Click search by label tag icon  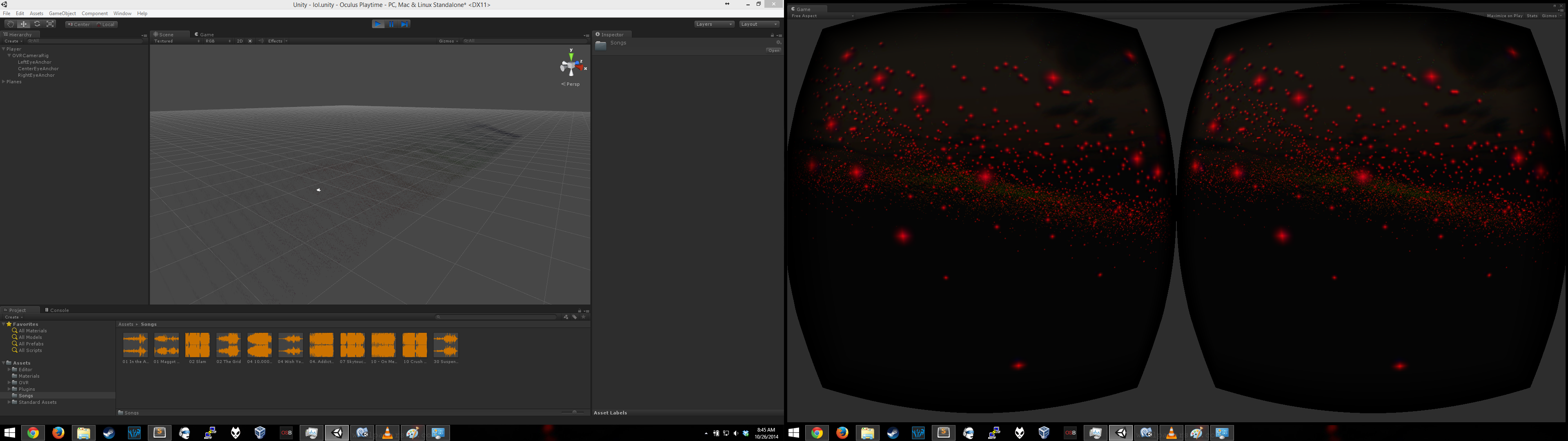click(x=574, y=317)
